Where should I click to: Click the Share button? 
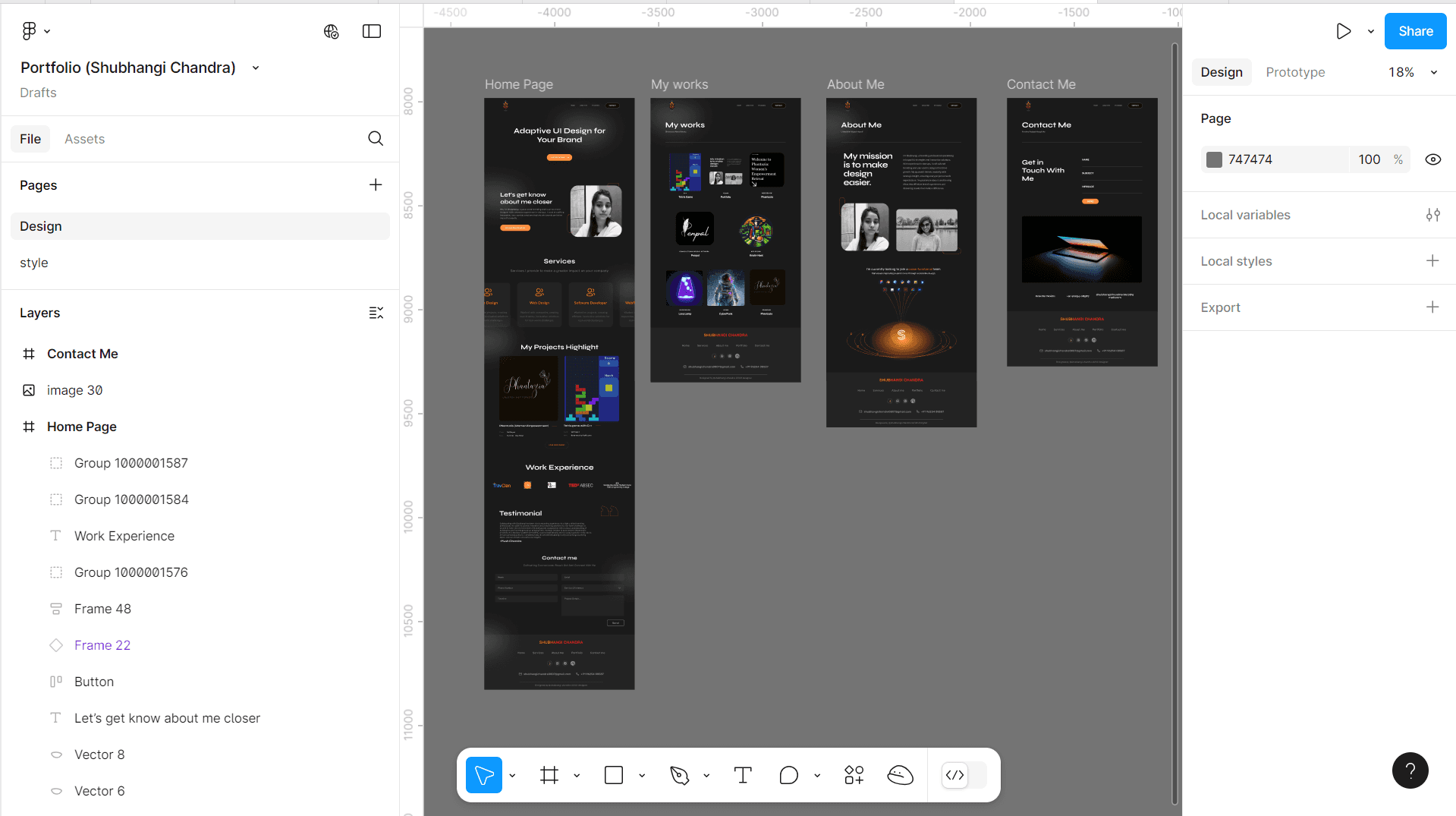1415,31
